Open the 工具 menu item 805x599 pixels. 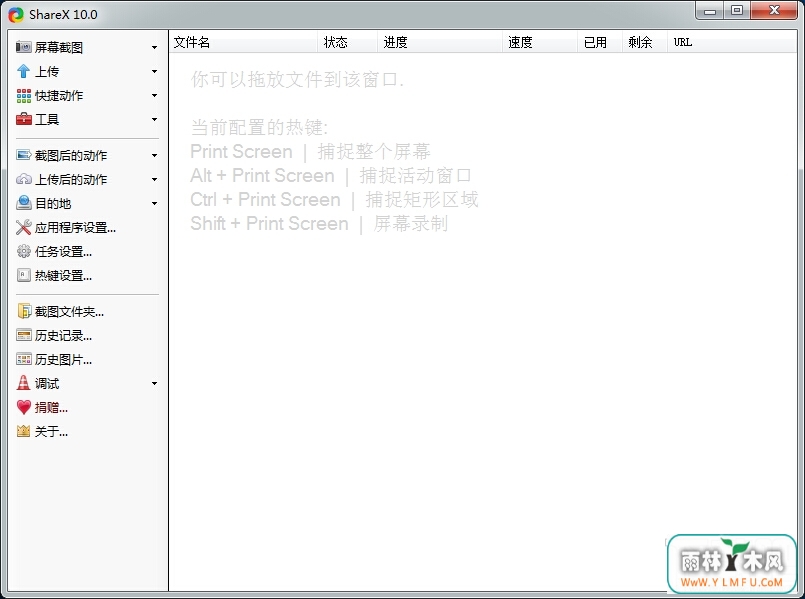click(87, 119)
